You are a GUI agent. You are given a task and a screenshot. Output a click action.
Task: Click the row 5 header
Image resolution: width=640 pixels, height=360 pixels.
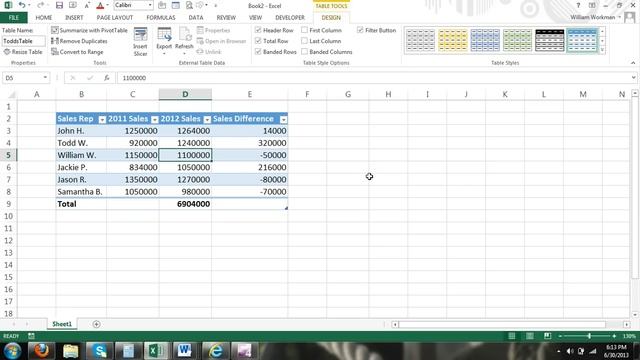[x=8, y=155]
